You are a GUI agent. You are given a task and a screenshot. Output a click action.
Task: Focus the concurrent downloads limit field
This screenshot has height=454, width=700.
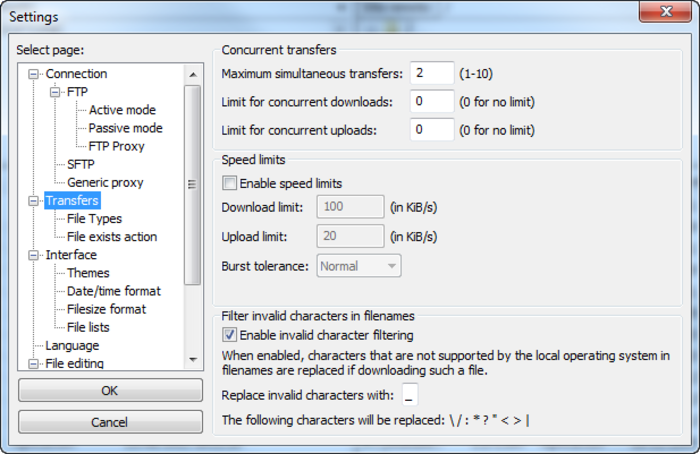pyautogui.click(x=431, y=101)
